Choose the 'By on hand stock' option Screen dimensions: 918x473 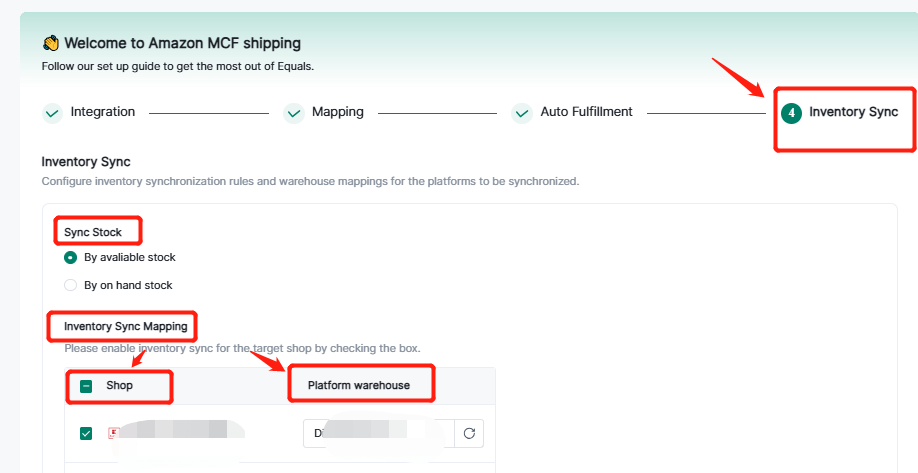[x=71, y=285]
